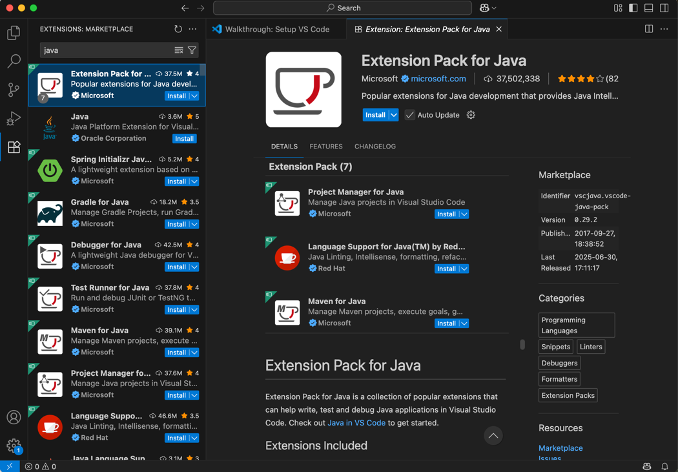The width and height of the screenshot is (678, 472).
Task: Expand Install dropdown in extension header
Action: (x=393, y=115)
